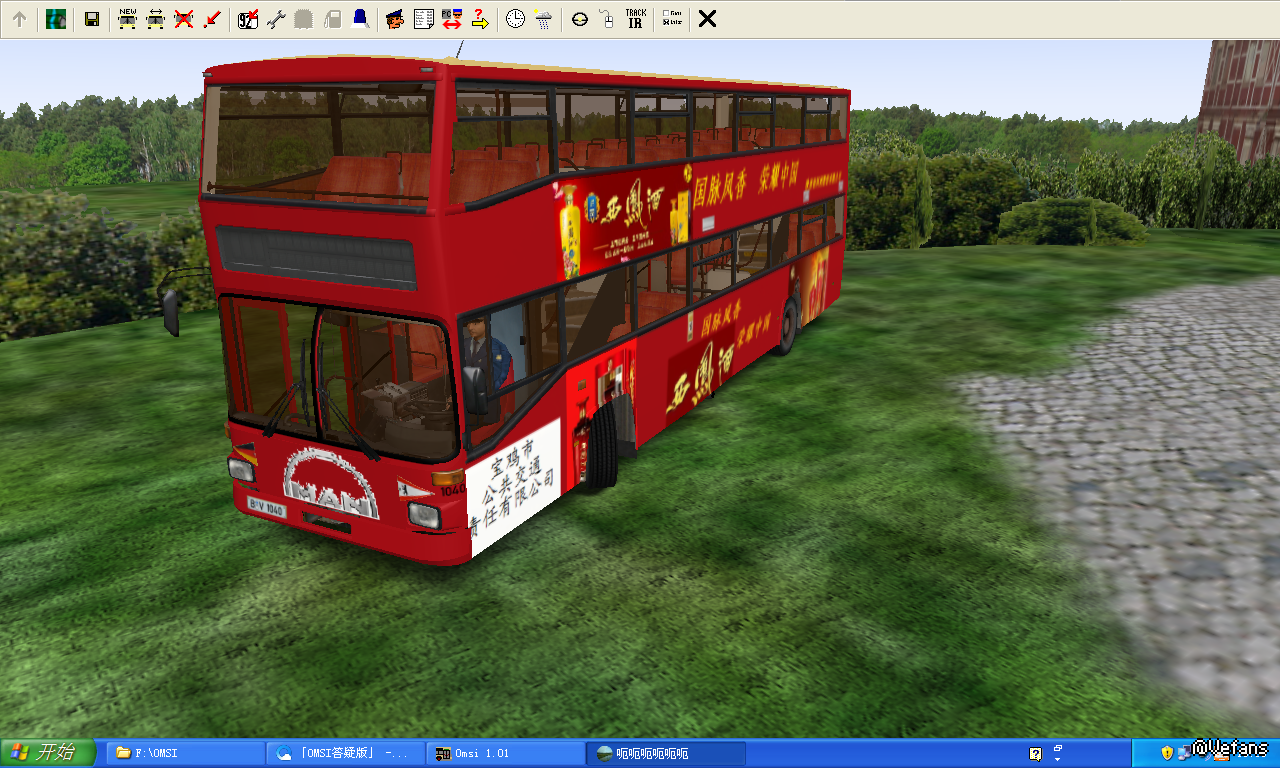Click the change-bus icon with double arrow
The image size is (1280, 768).
[x=155, y=19]
